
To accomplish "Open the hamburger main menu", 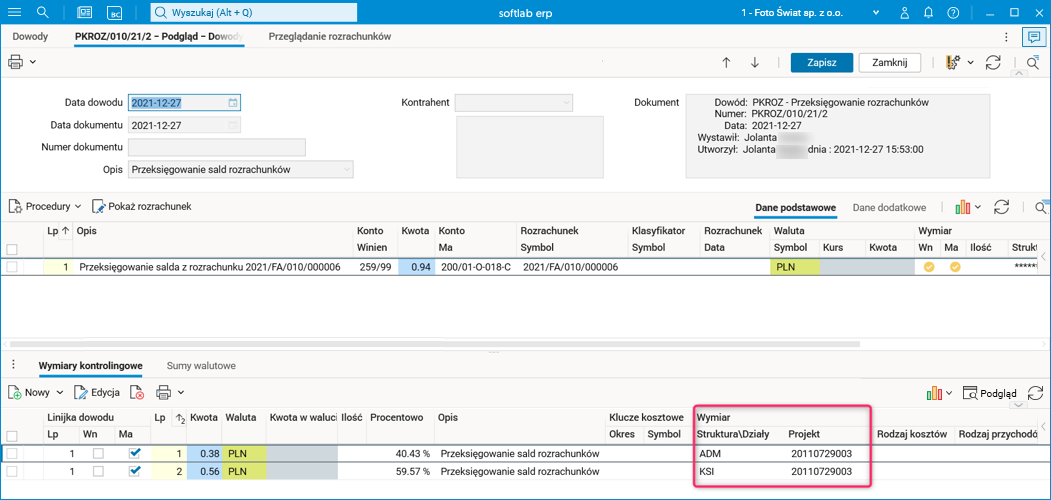I will coord(14,12).
